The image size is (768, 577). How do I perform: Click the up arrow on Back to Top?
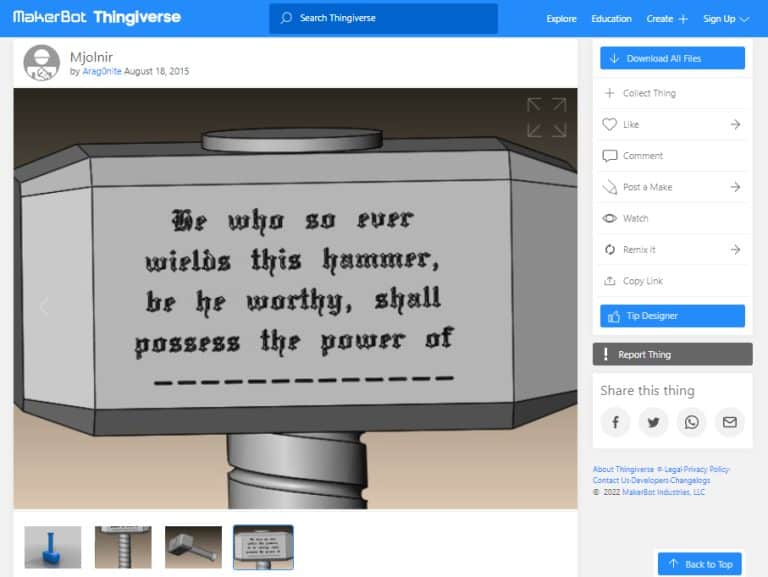click(673, 564)
